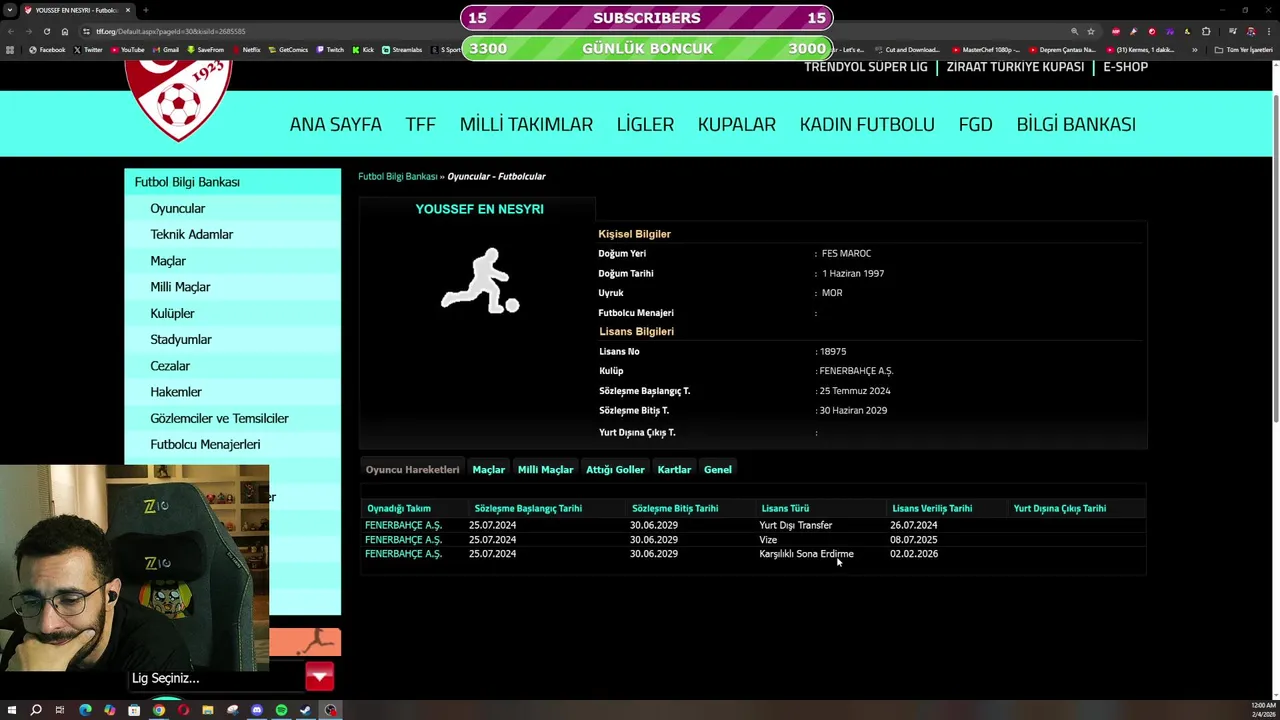Open the Lig Seçiniz combo box
This screenshot has width=1280, height=720.
tap(233, 678)
